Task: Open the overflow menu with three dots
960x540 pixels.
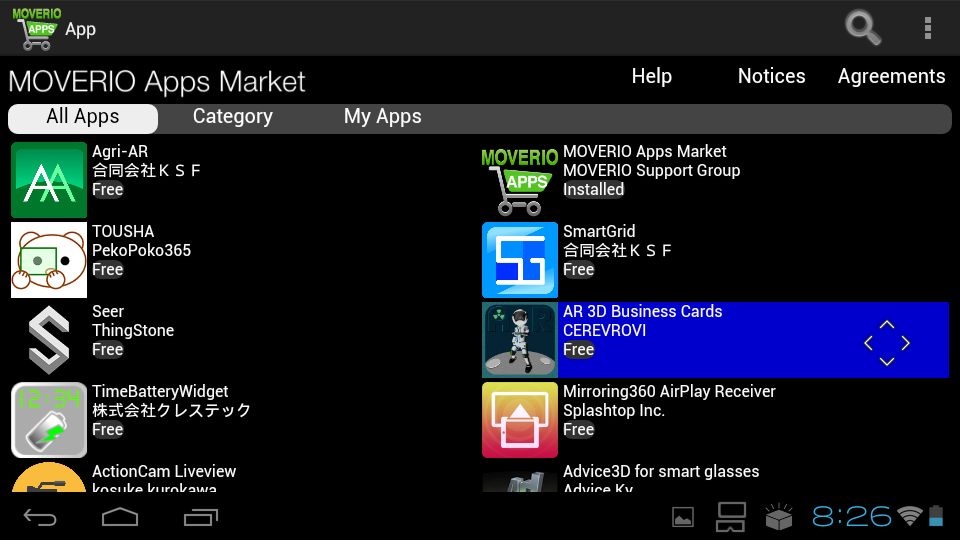Action: click(928, 28)
